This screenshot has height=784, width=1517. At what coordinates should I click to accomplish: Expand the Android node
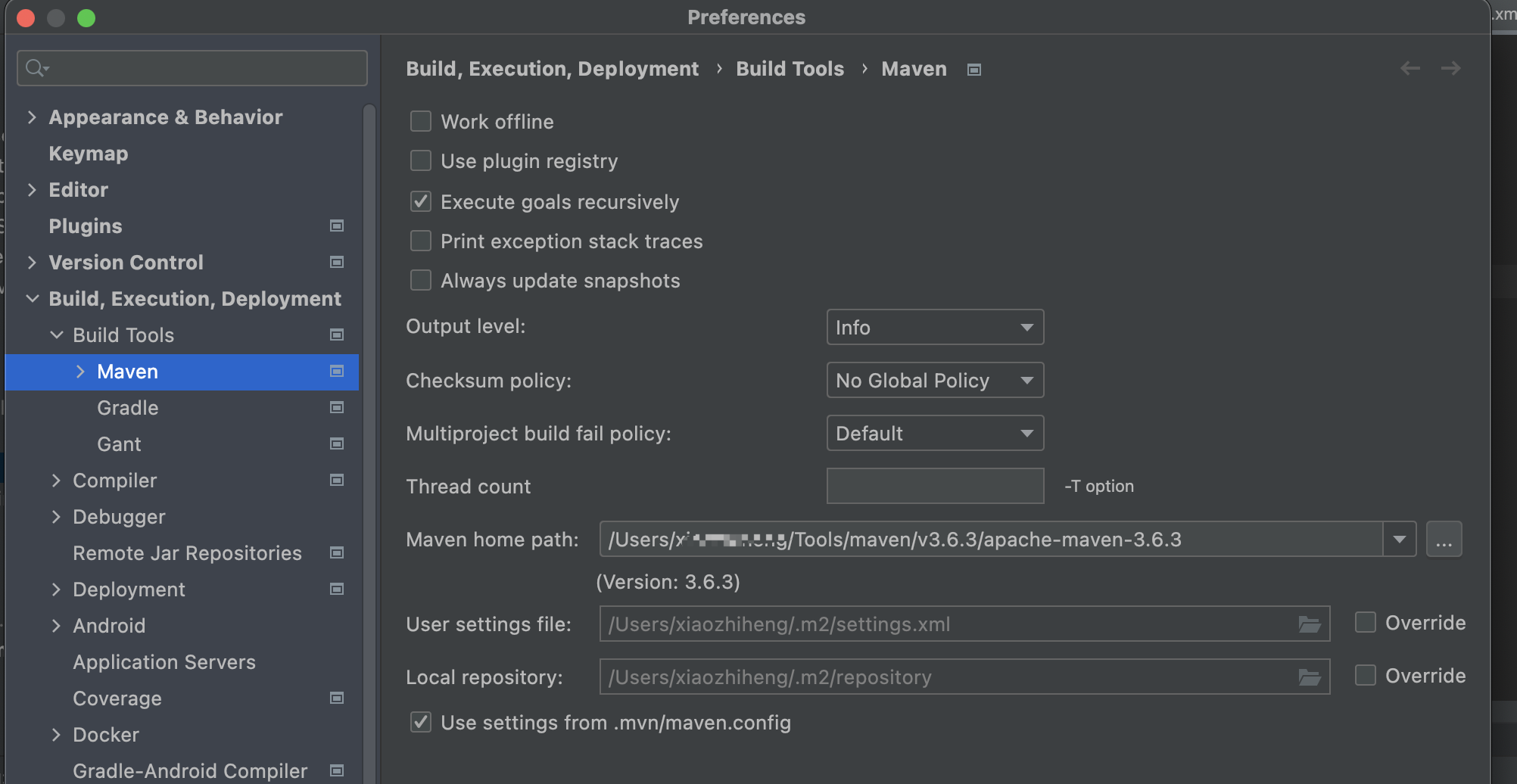pos(56,625)
